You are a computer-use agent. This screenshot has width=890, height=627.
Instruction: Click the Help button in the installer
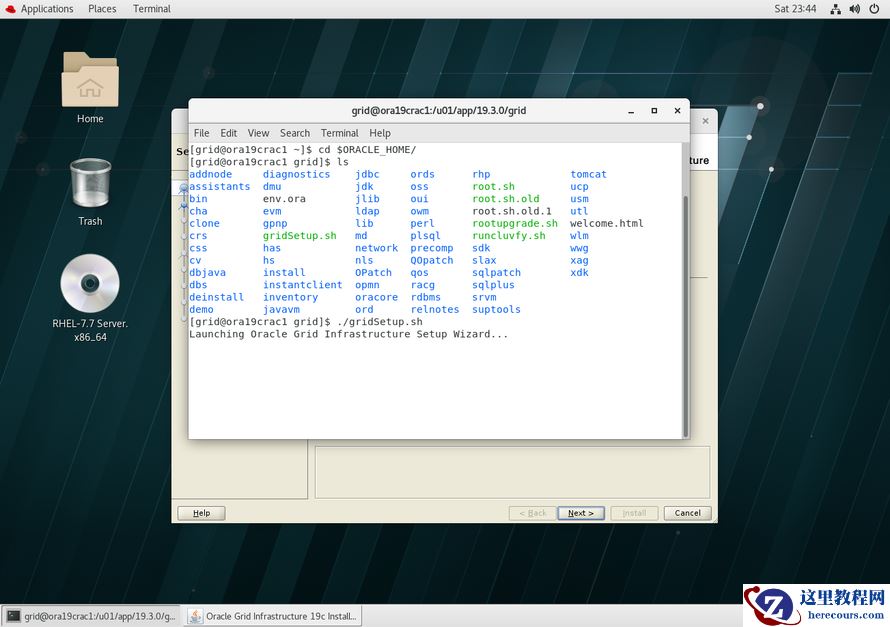click(200, 512)
